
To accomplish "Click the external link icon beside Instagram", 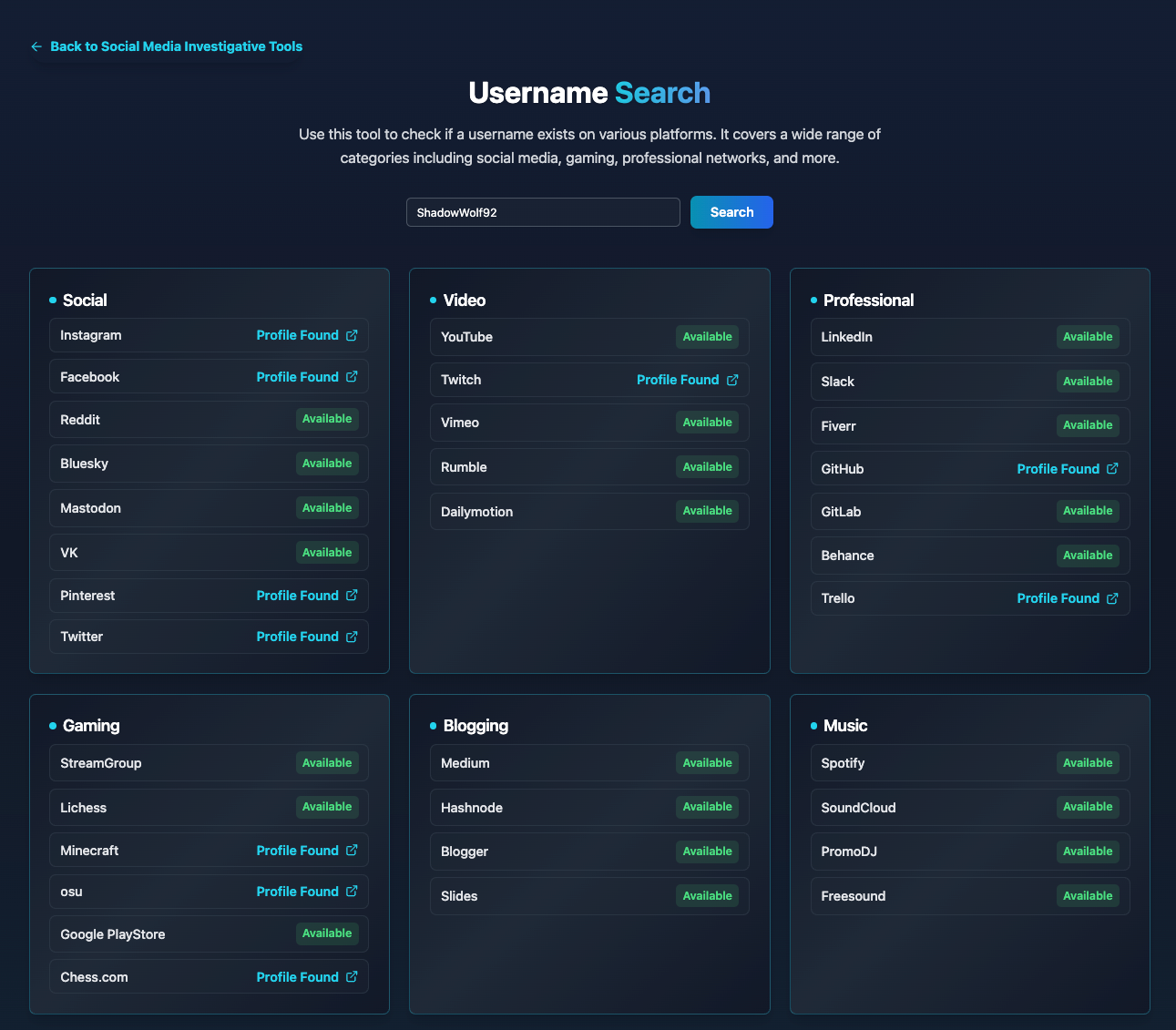I will point(352,335).
